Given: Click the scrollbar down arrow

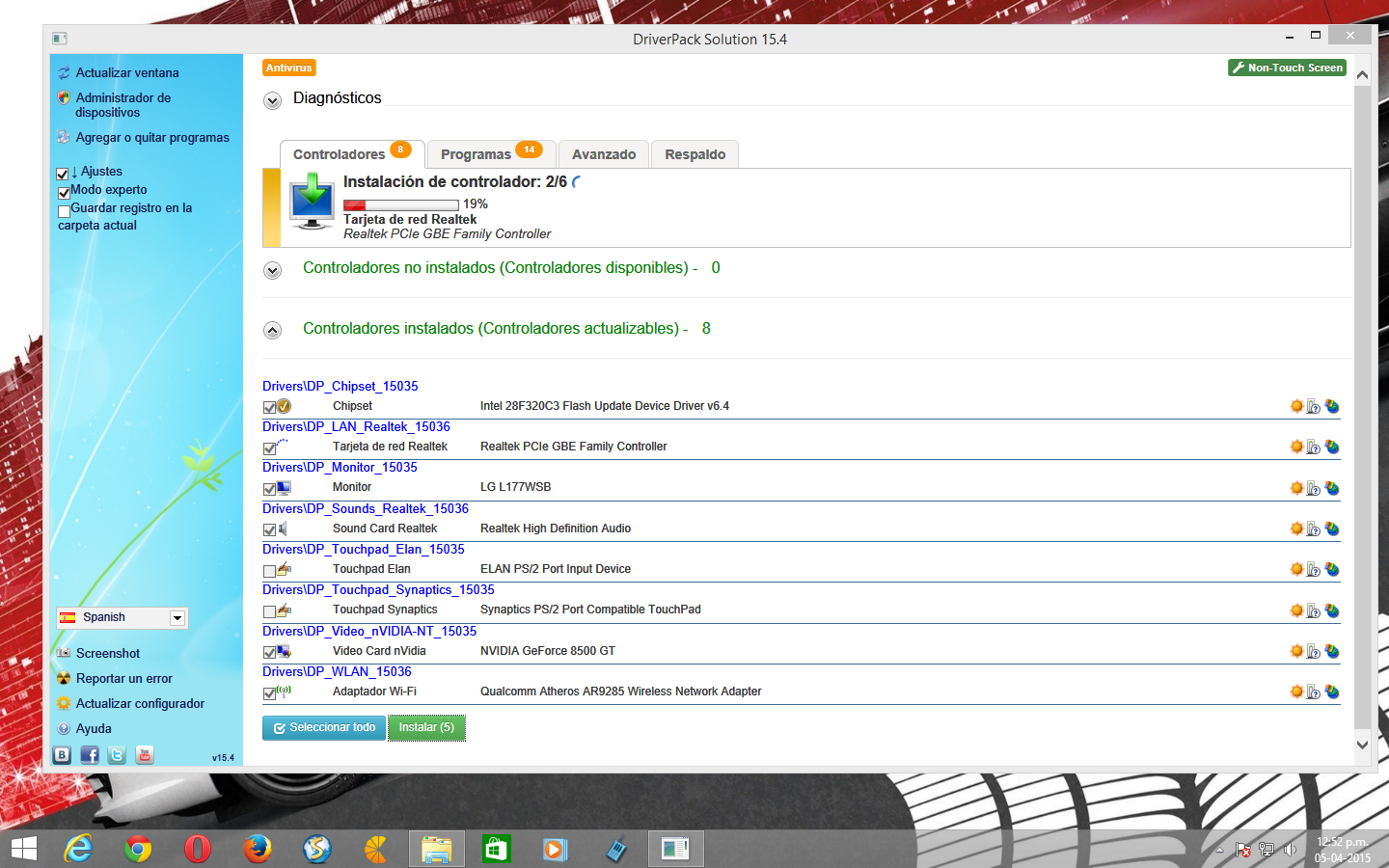Looking at the screenshot, I should click(x=1362, y=744).
